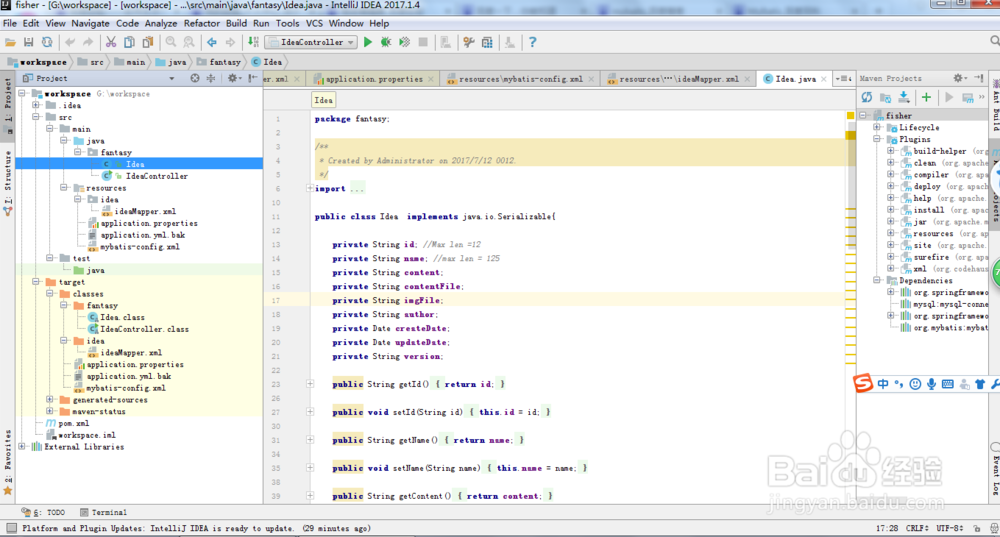Click the Cut scissors icon
This screenshot has height=537, width=1000.
111,43
